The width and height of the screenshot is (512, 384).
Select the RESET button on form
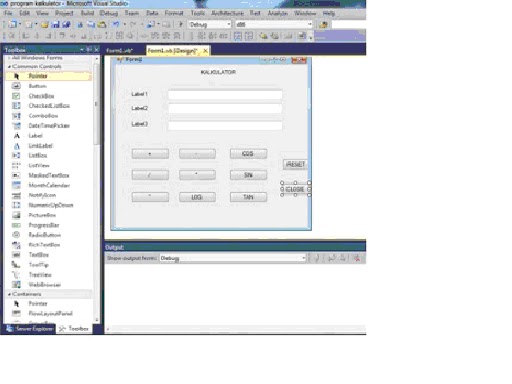click(295, 164)
